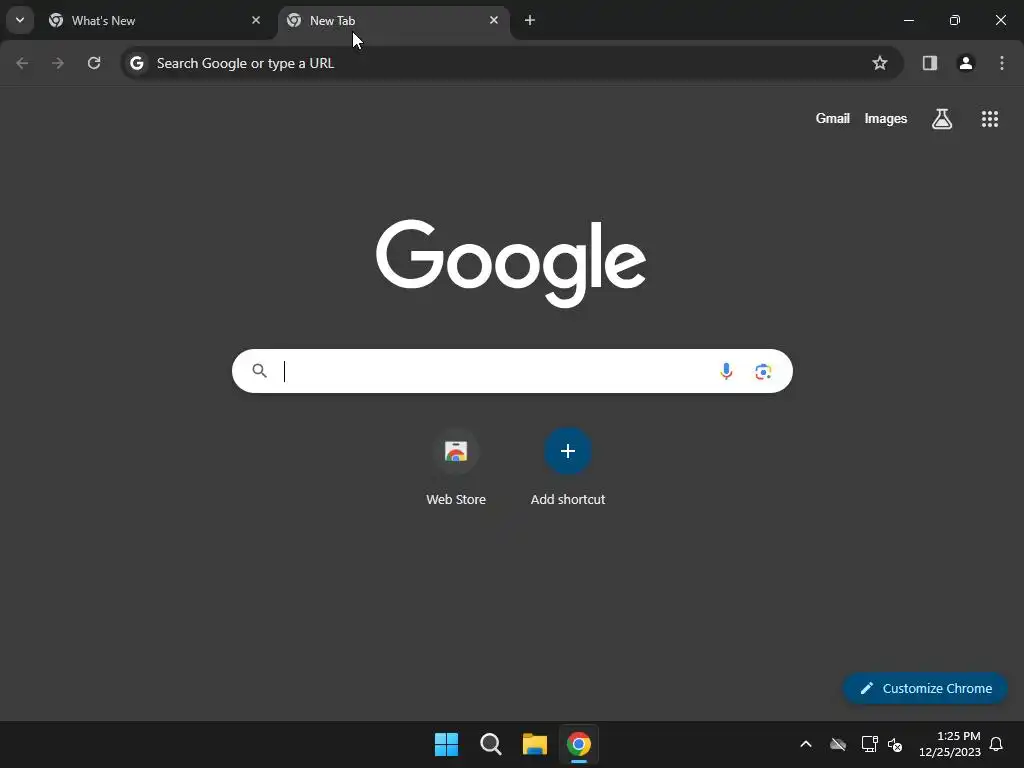Open Google Images link
This screenshot has height=768, width=1024.
(886, 118)
